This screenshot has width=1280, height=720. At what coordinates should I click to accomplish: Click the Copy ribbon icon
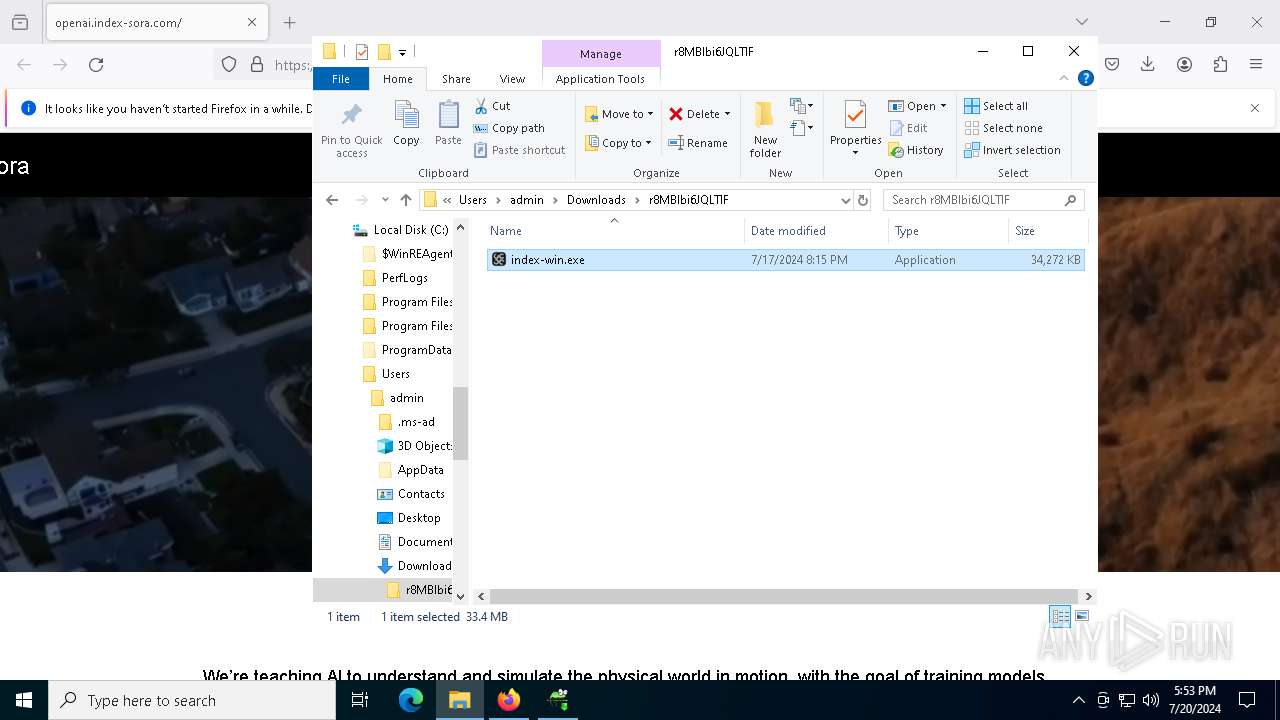[406, 124]
